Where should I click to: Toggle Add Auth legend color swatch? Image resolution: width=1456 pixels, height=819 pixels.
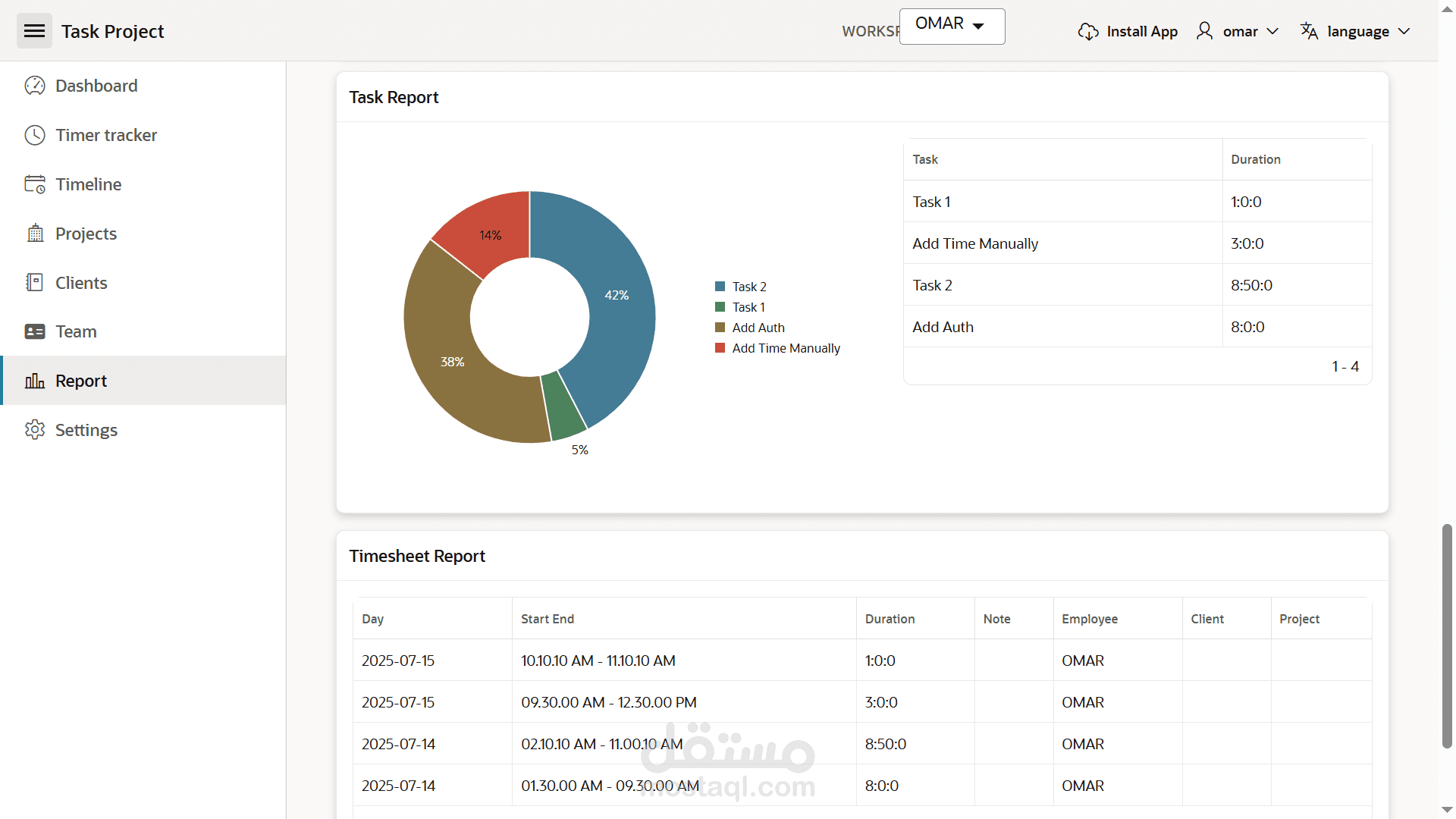click(x=720, y=328)
